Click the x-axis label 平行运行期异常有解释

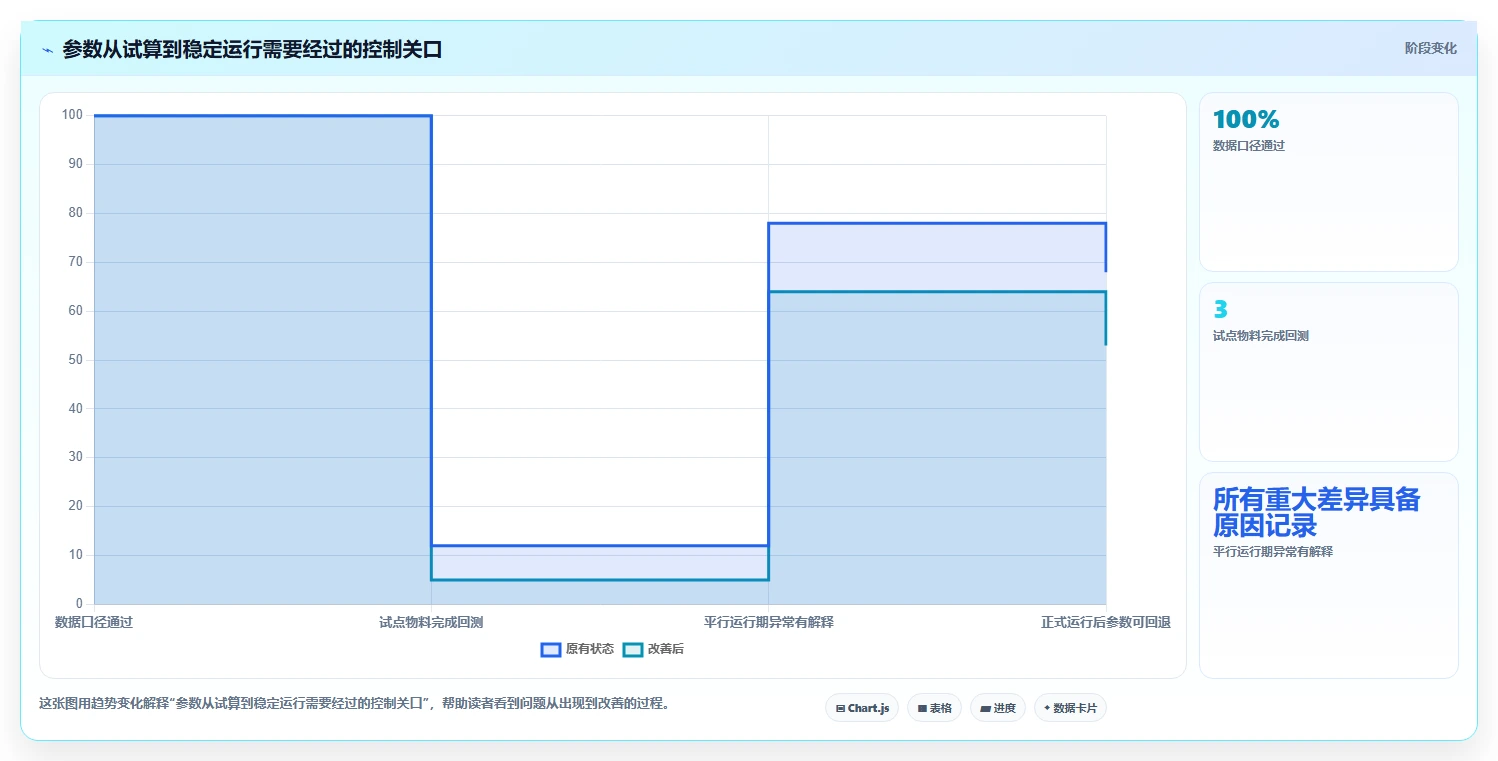(x=768, y=622)
